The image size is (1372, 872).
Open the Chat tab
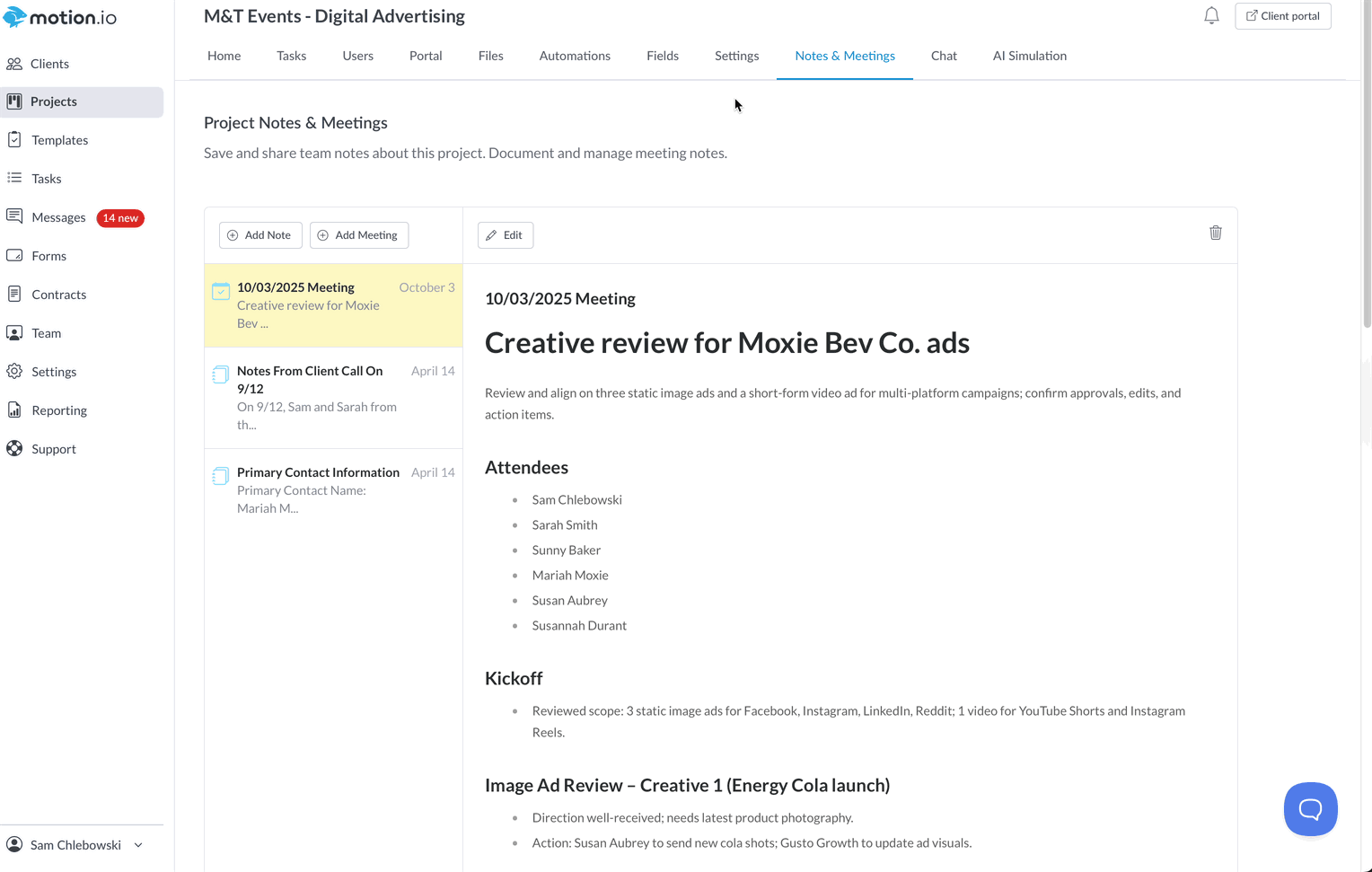(x=944, y=56)
